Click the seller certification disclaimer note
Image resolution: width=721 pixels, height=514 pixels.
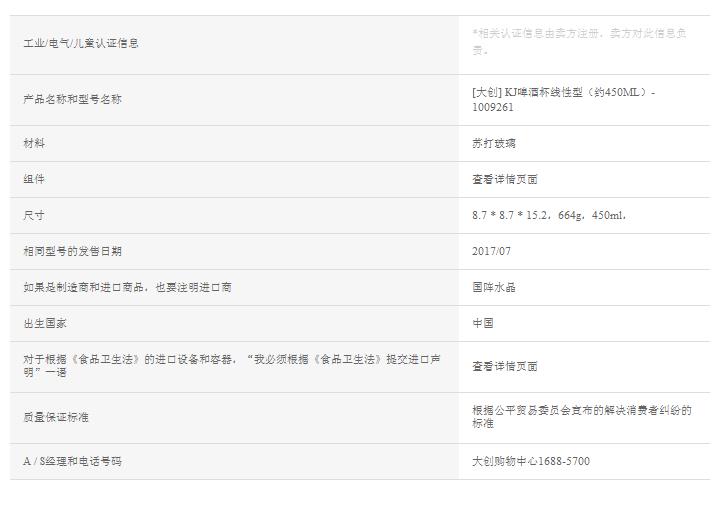point(579,41)
